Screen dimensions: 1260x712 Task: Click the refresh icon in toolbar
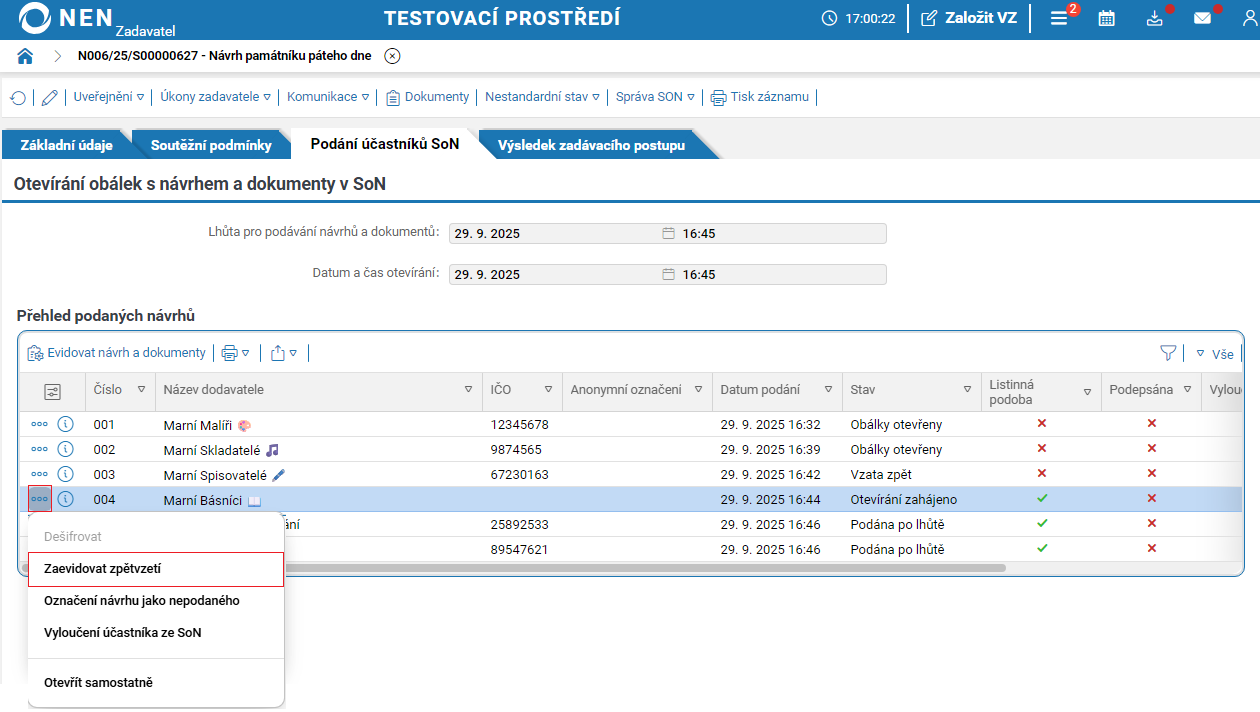(18, 98)
